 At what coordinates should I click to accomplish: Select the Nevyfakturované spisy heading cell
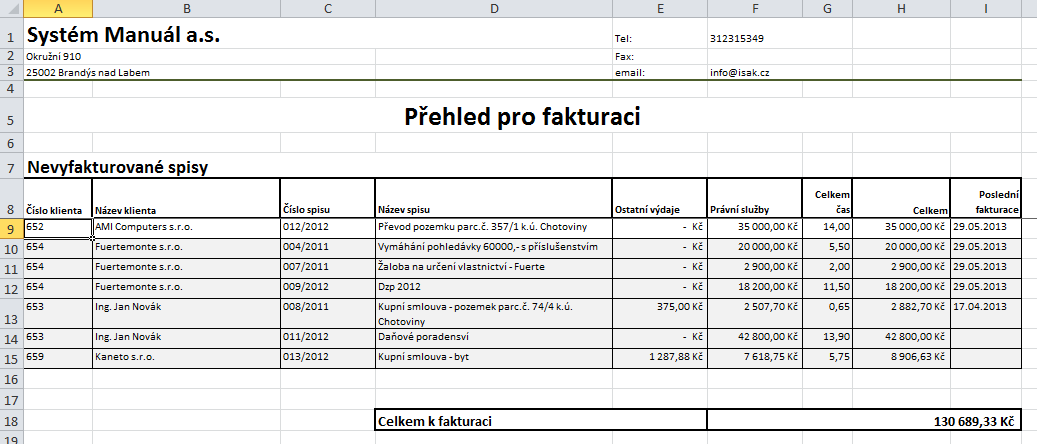117,167
